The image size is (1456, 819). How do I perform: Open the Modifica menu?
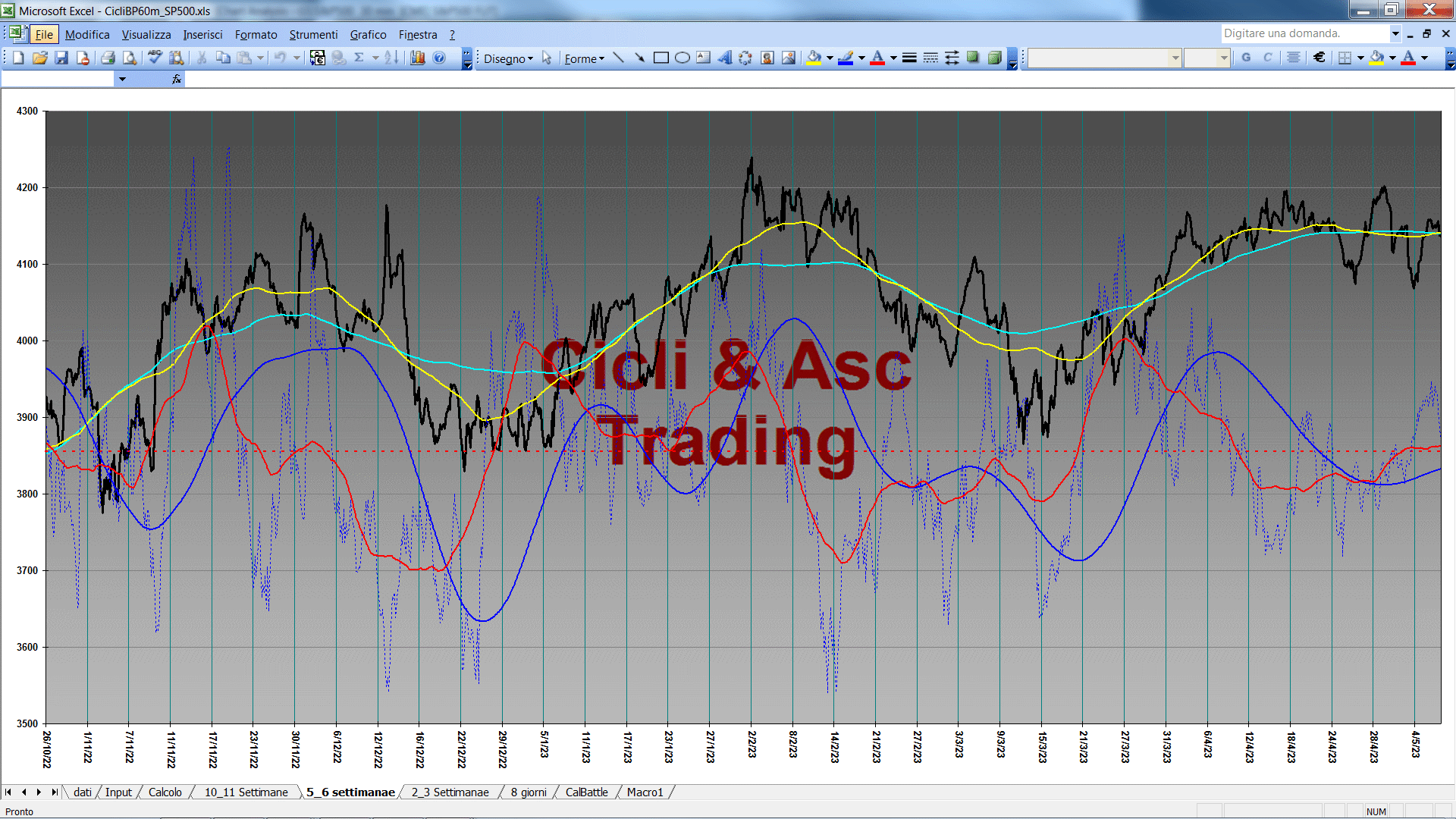(87, 35)
